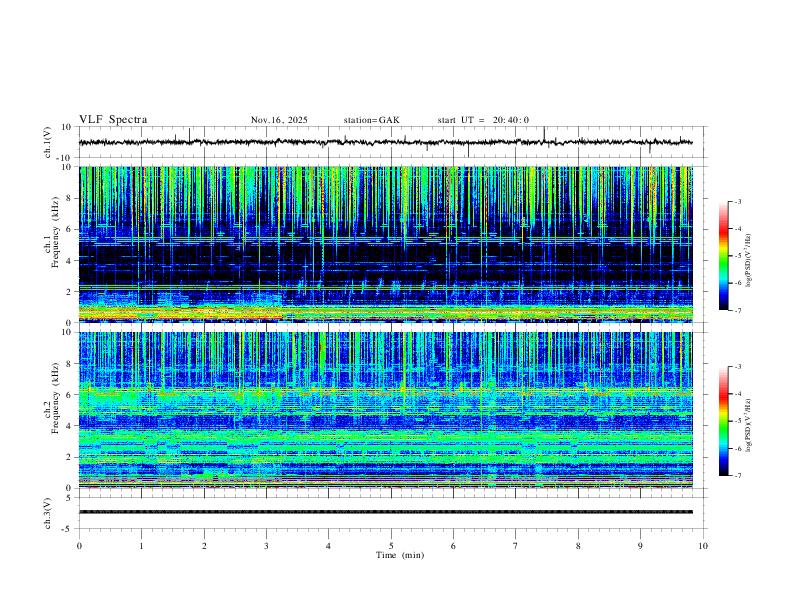Click the '-5' tick on the ch.3(V) axis
The image size is (792, 612).
click(x=66, y=529)
